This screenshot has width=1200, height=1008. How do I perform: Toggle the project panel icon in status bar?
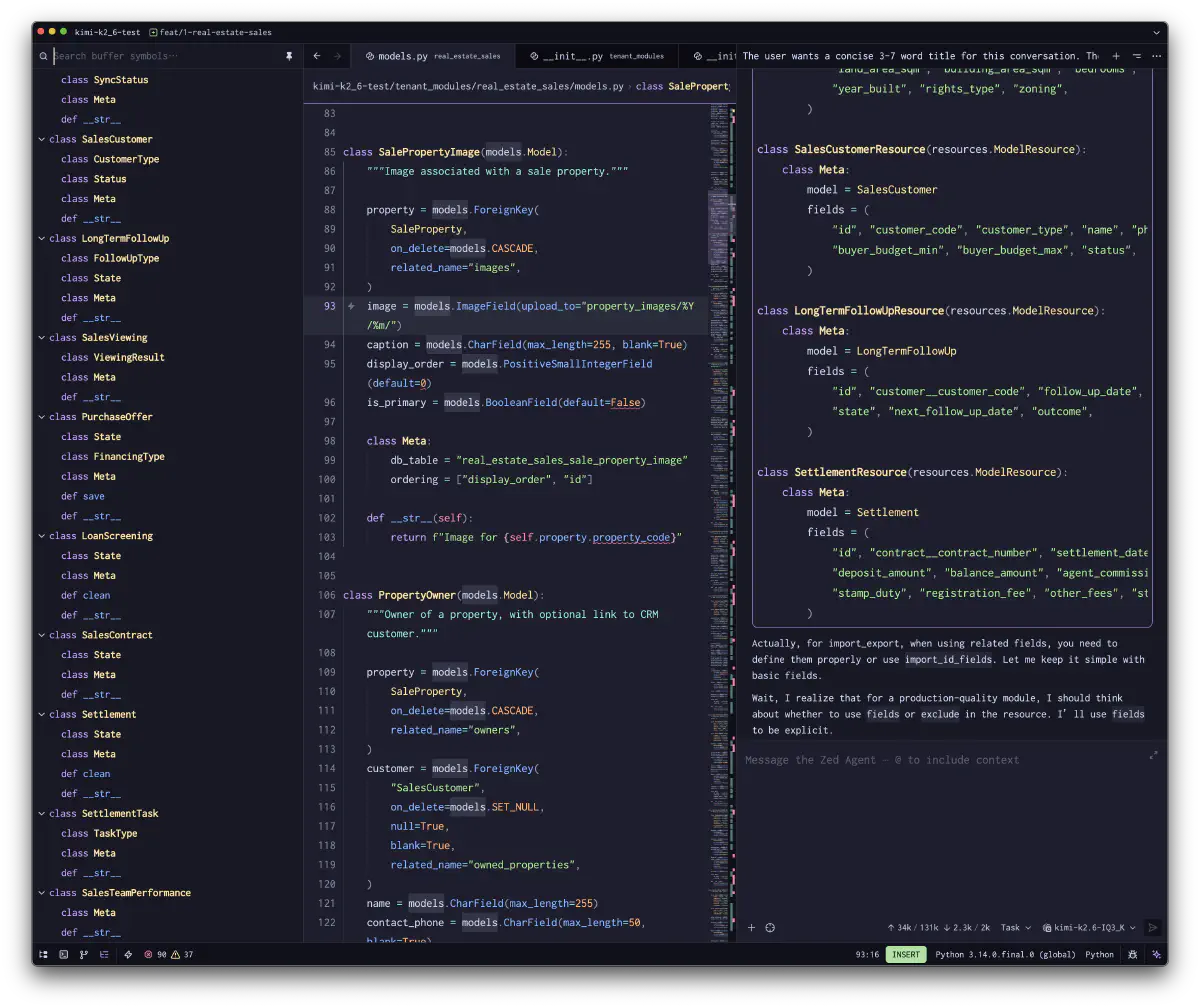coord(44,954)
